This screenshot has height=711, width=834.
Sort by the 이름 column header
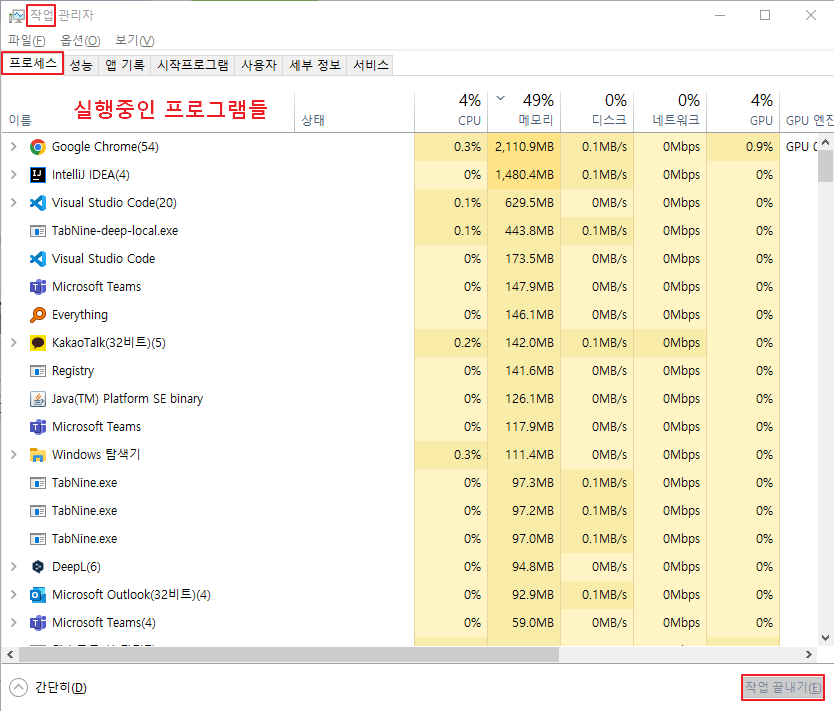point(148,111)
